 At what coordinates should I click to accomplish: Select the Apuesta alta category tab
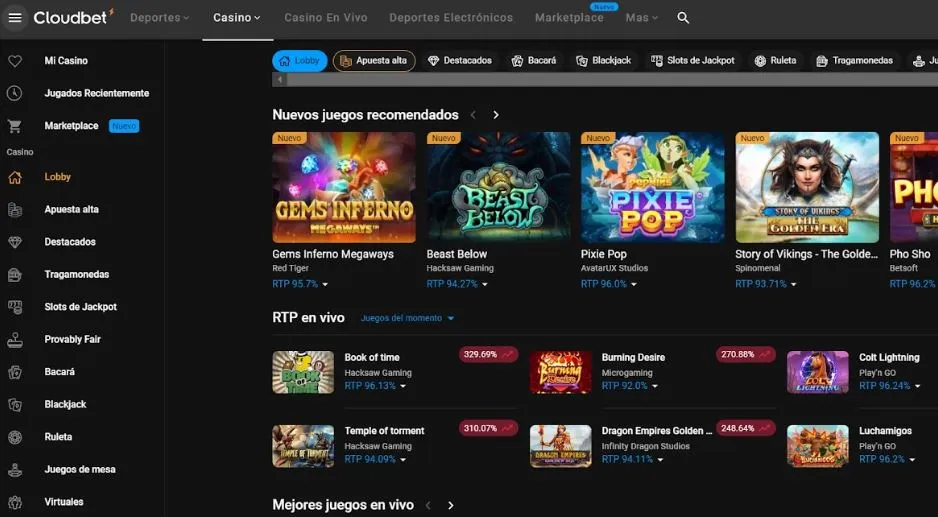tap(374, 61)
